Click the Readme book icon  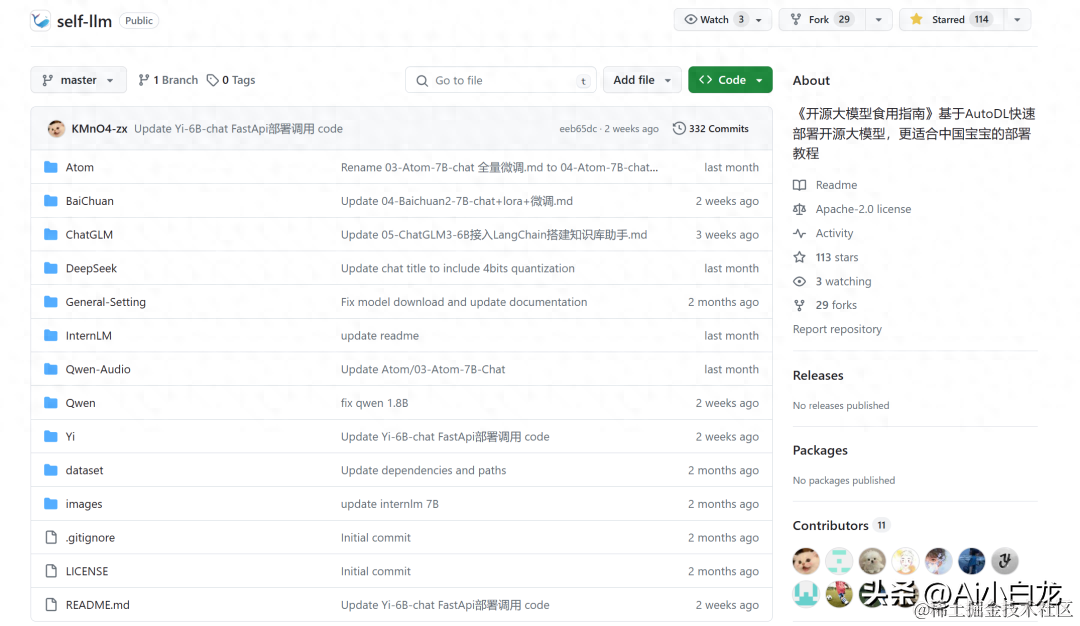(x=800, y=185)
